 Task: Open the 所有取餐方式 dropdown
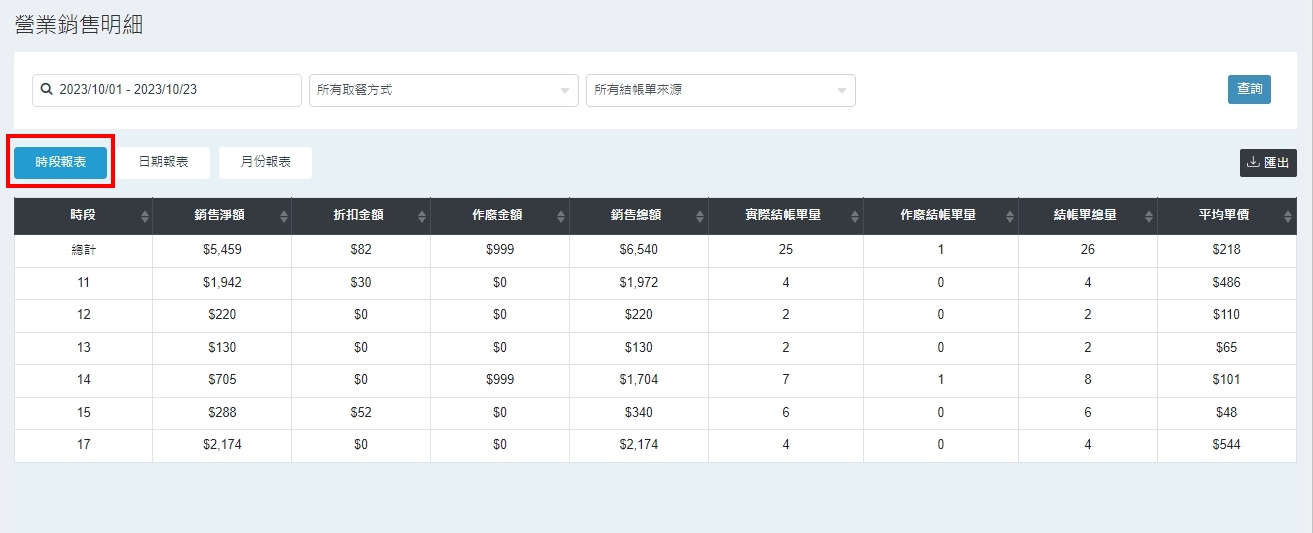coord(443,90)
